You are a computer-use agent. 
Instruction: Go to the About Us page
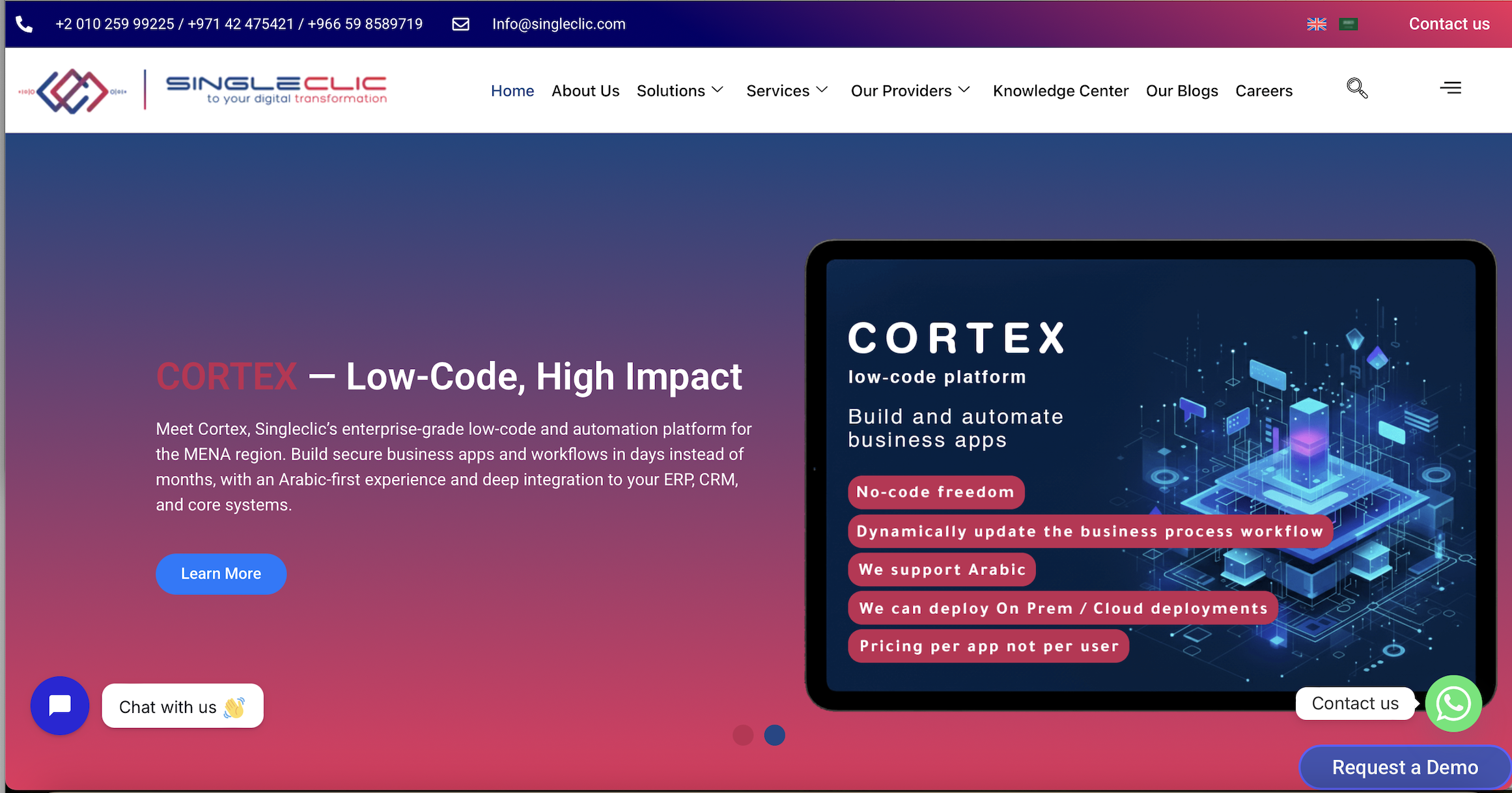pos(585,90)
